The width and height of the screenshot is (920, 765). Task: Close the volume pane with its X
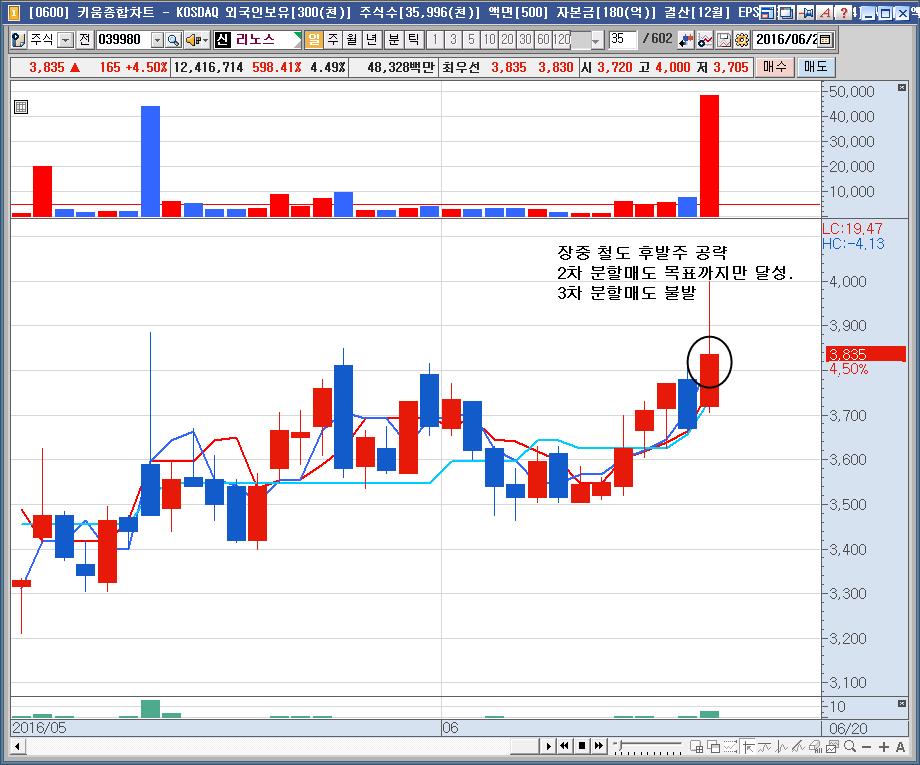[902, 87]
